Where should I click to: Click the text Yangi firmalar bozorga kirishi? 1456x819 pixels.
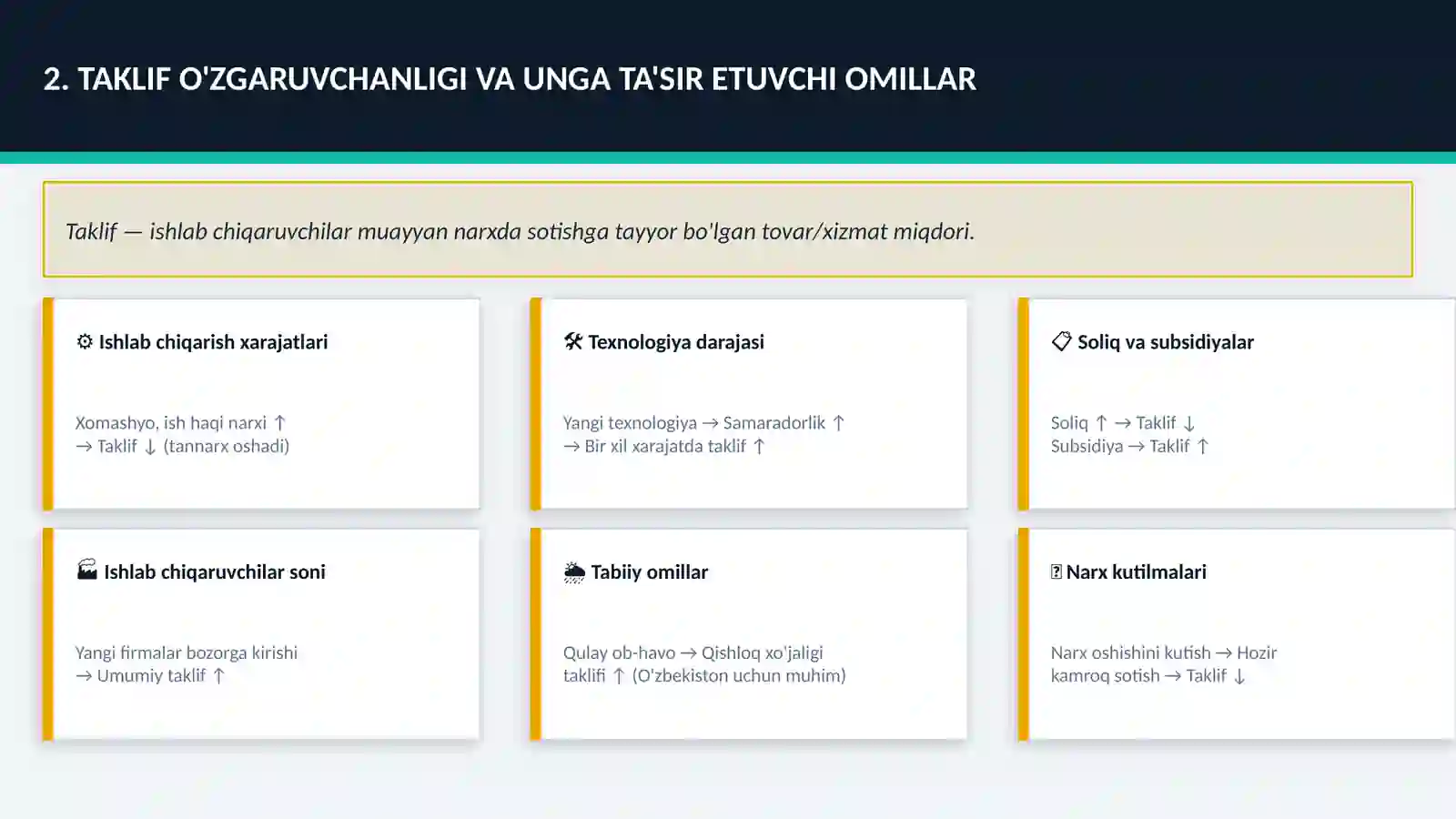pos(187,652)
